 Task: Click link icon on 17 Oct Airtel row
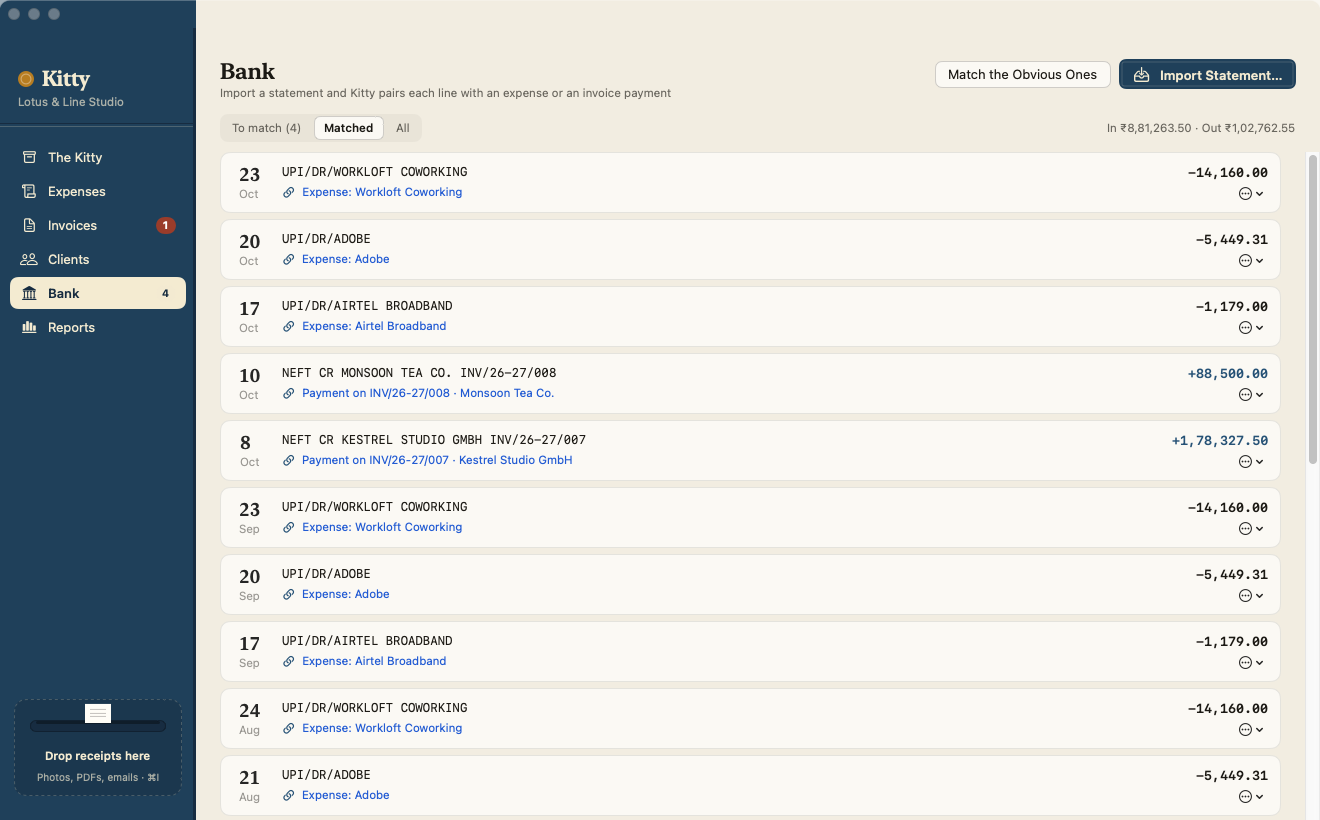[289, 326]
